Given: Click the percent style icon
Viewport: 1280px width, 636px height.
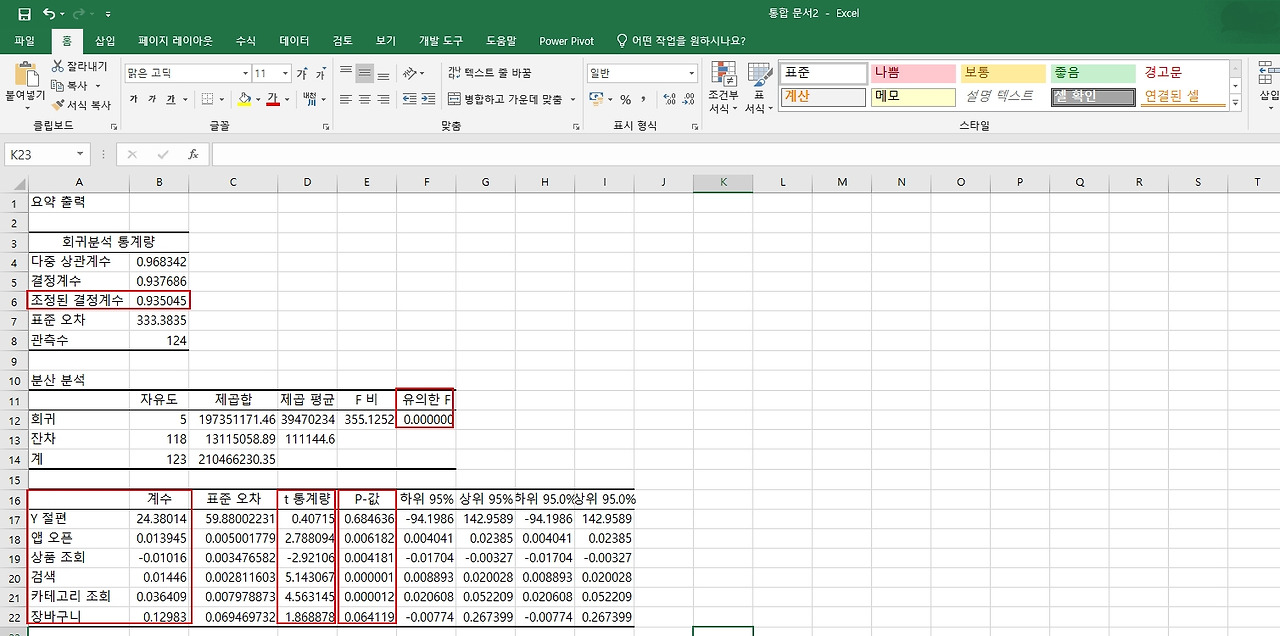Looking at the screenshot, I should 625,99.
